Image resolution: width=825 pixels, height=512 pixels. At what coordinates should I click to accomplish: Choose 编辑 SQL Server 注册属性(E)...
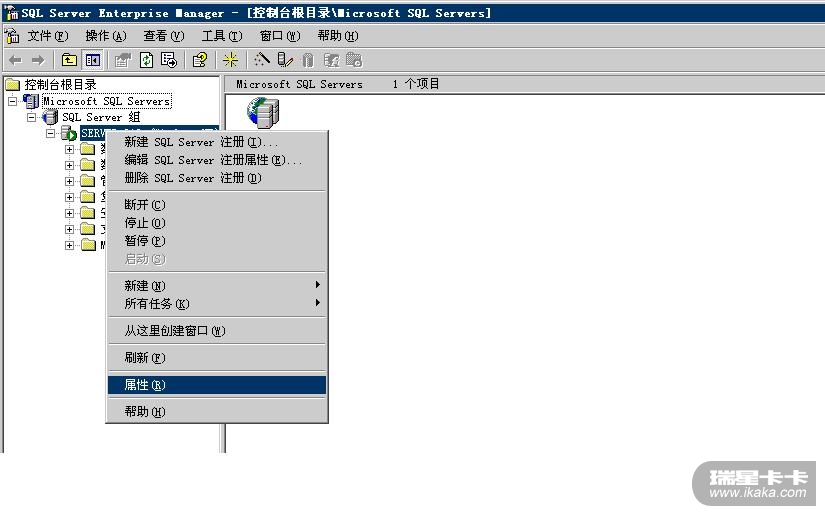217,160
